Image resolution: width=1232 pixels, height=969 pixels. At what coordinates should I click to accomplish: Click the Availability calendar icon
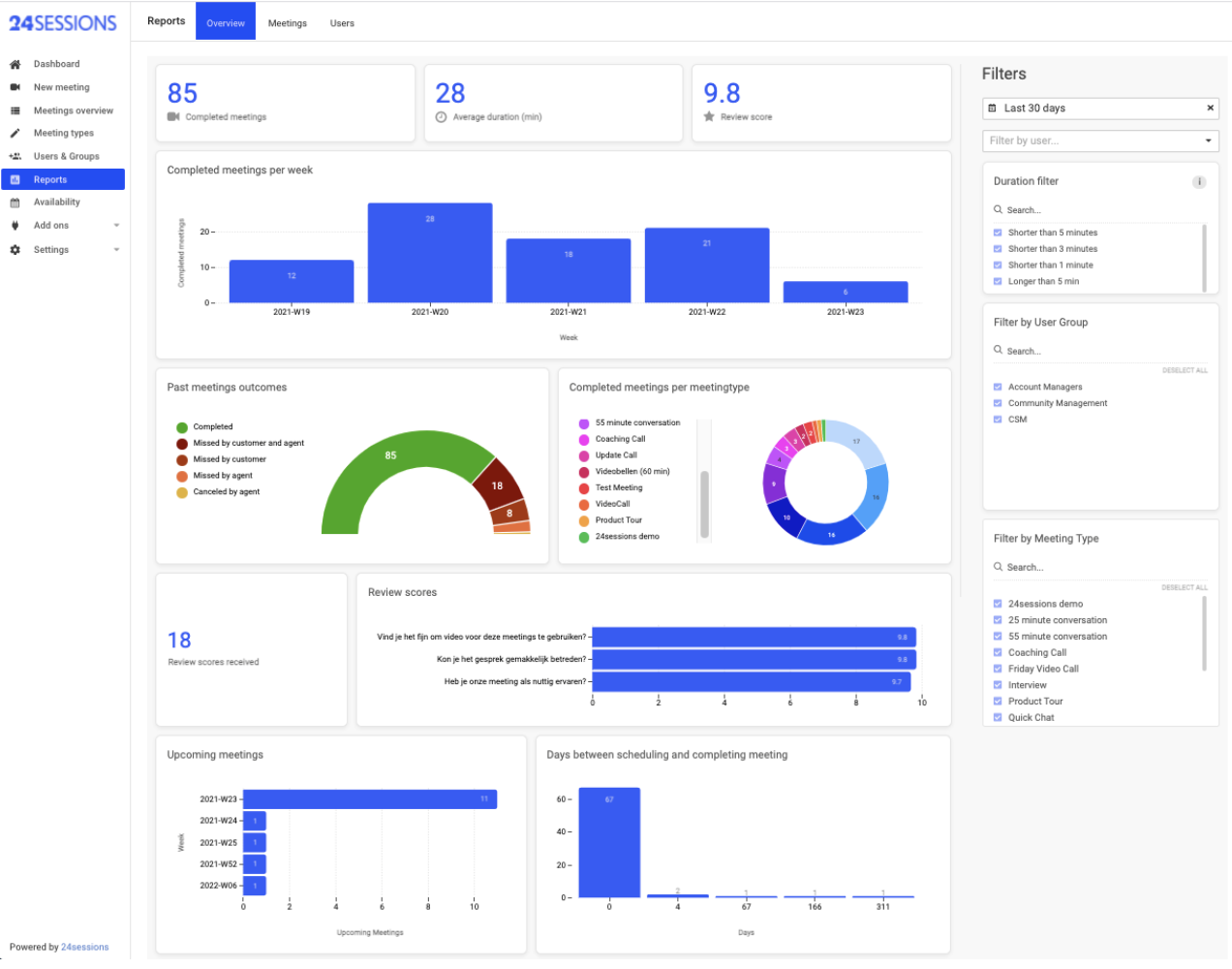coord(15,203)
